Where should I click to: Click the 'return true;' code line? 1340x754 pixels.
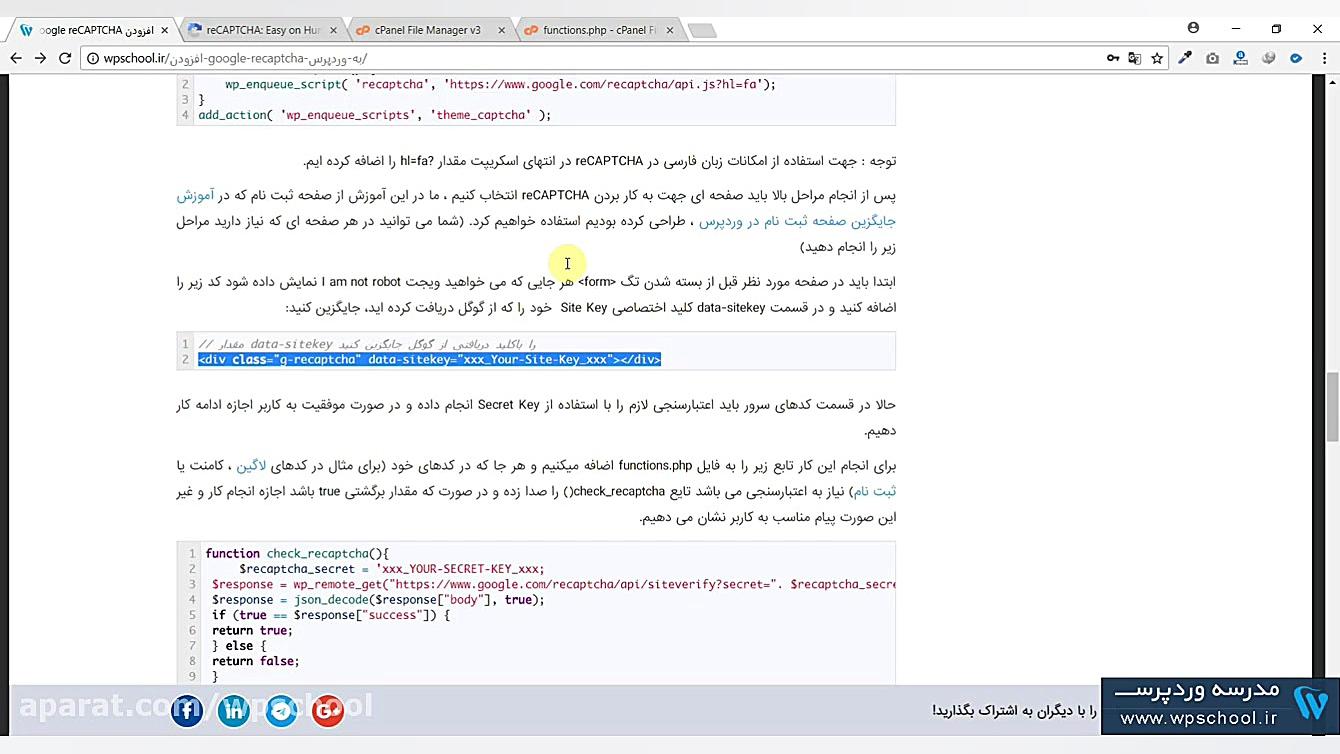click(252, 631)
